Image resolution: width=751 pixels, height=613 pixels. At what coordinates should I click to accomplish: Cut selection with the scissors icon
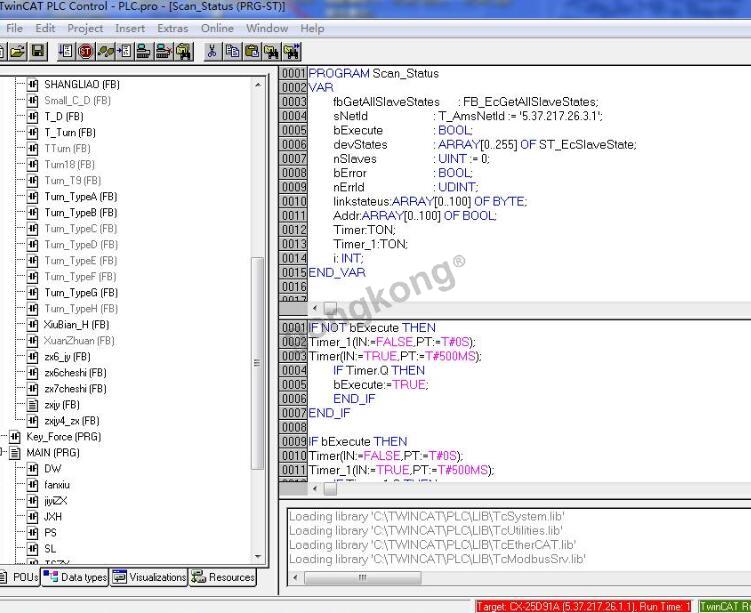[x=212, y=51]
